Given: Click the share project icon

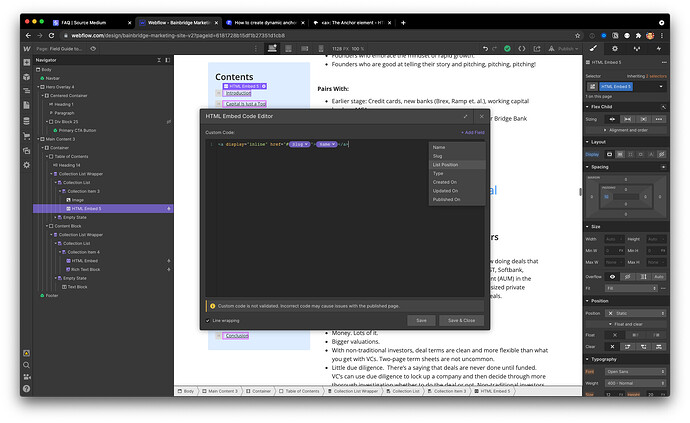Looking at the screenshot, I should [537, 48].
